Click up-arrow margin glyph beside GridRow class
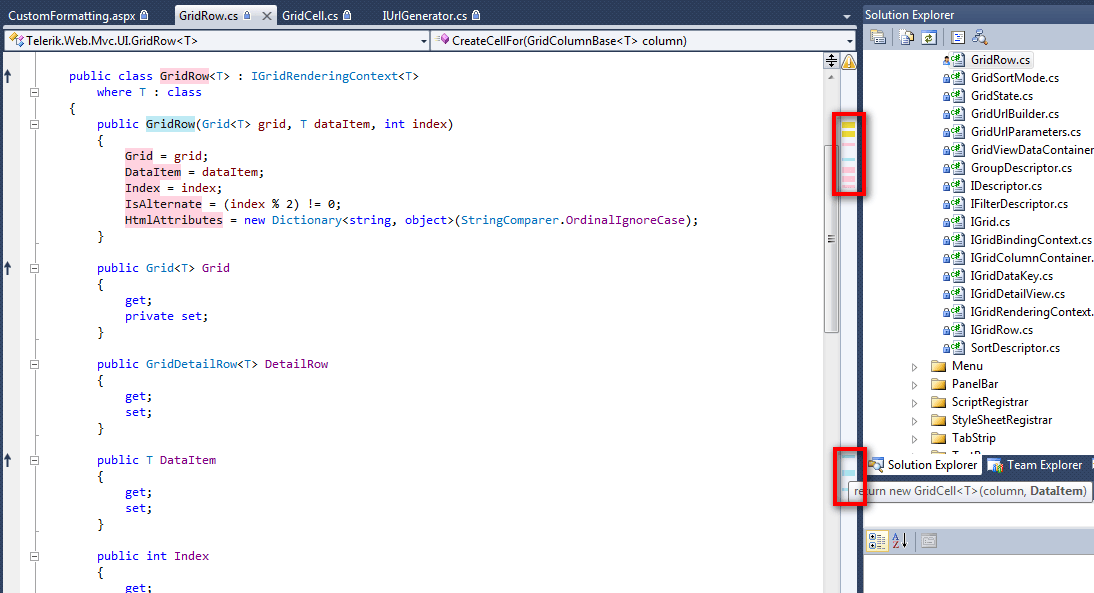1094x593 pixels. (8, 75)
